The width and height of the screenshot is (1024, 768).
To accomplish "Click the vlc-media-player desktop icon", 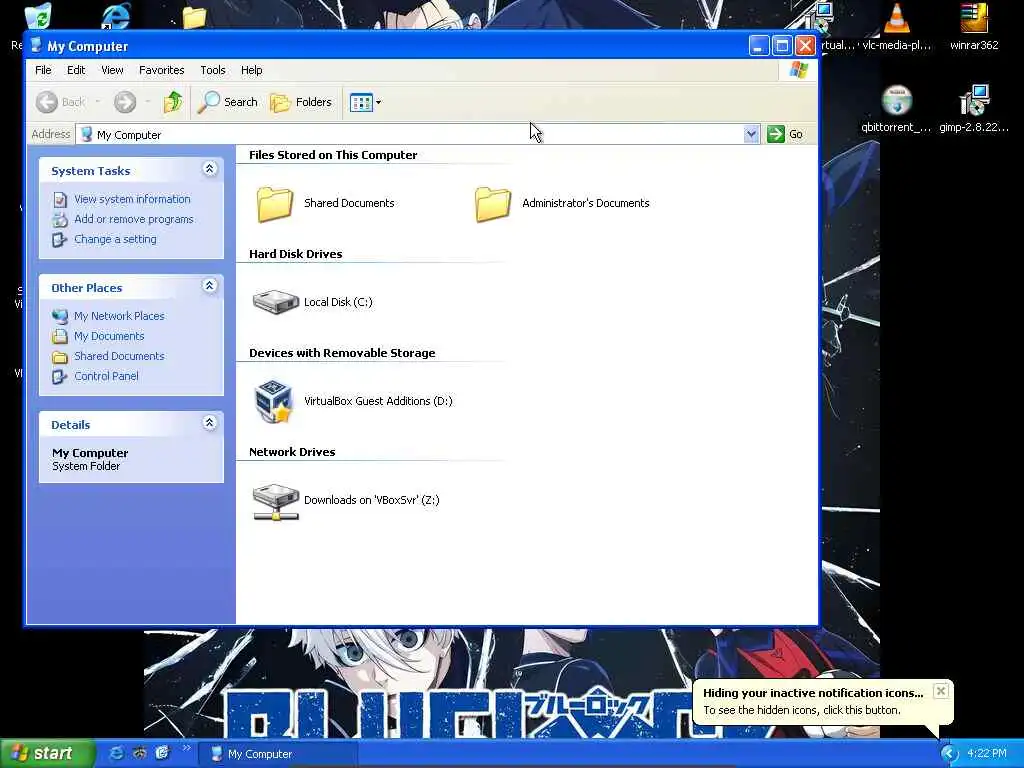I will 897,26.
